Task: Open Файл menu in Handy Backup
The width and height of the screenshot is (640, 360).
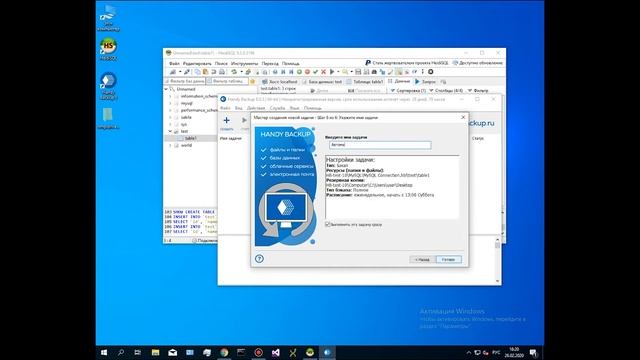Action: coord(225,108)
